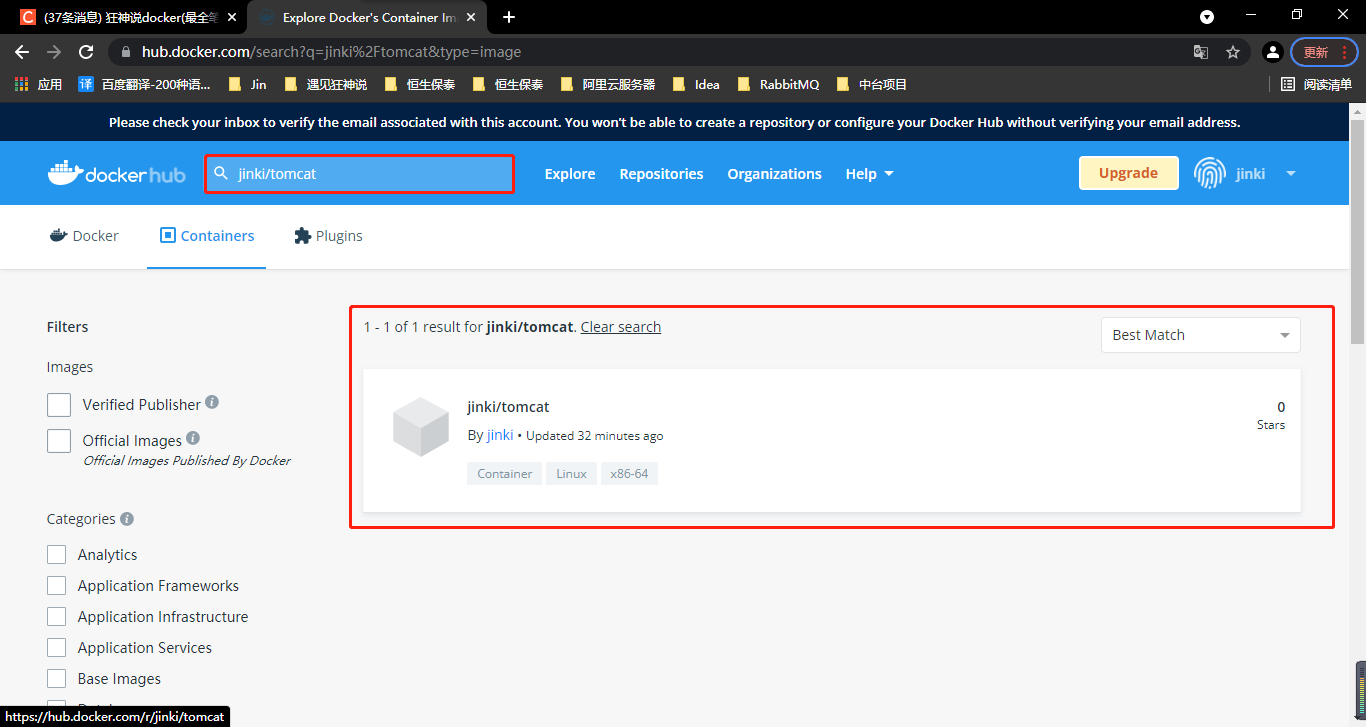This screenshot has width=1366, height=727.
Task: Click the jinki/tomcat search input field
Action: (360, 173)
